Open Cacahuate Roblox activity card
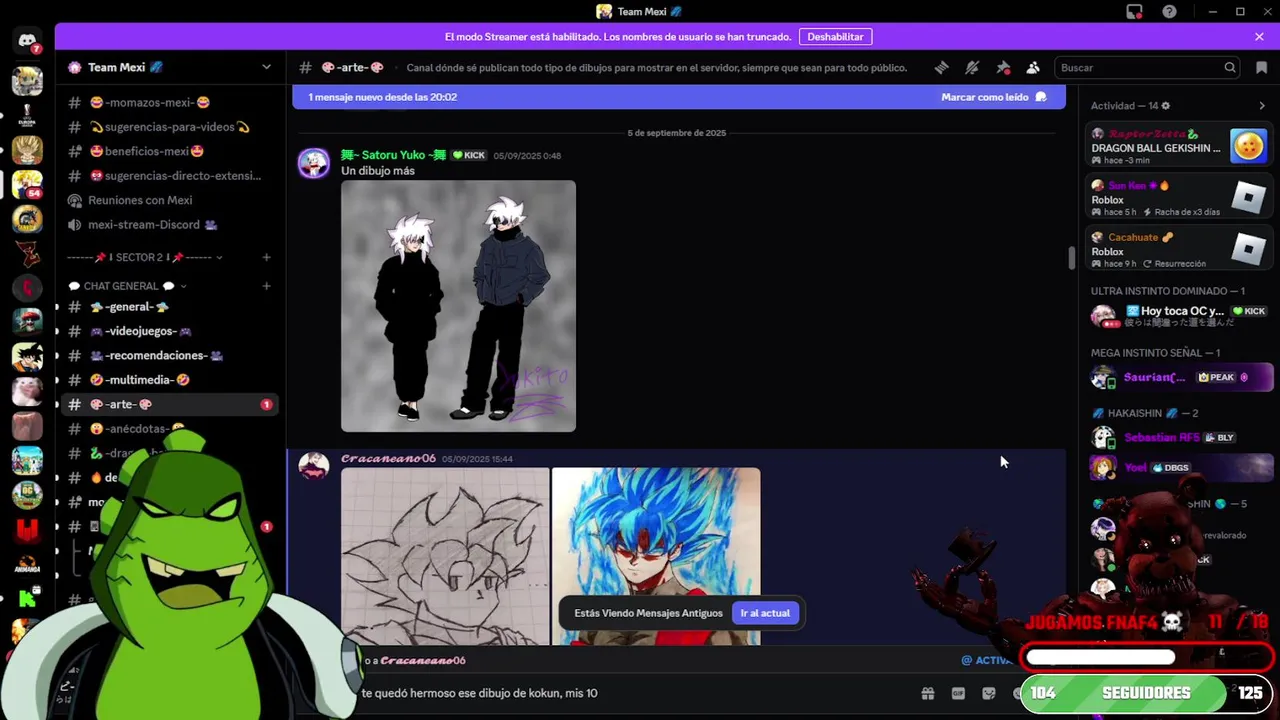Screen dimensions: 1280x720 click(1179, 250)
